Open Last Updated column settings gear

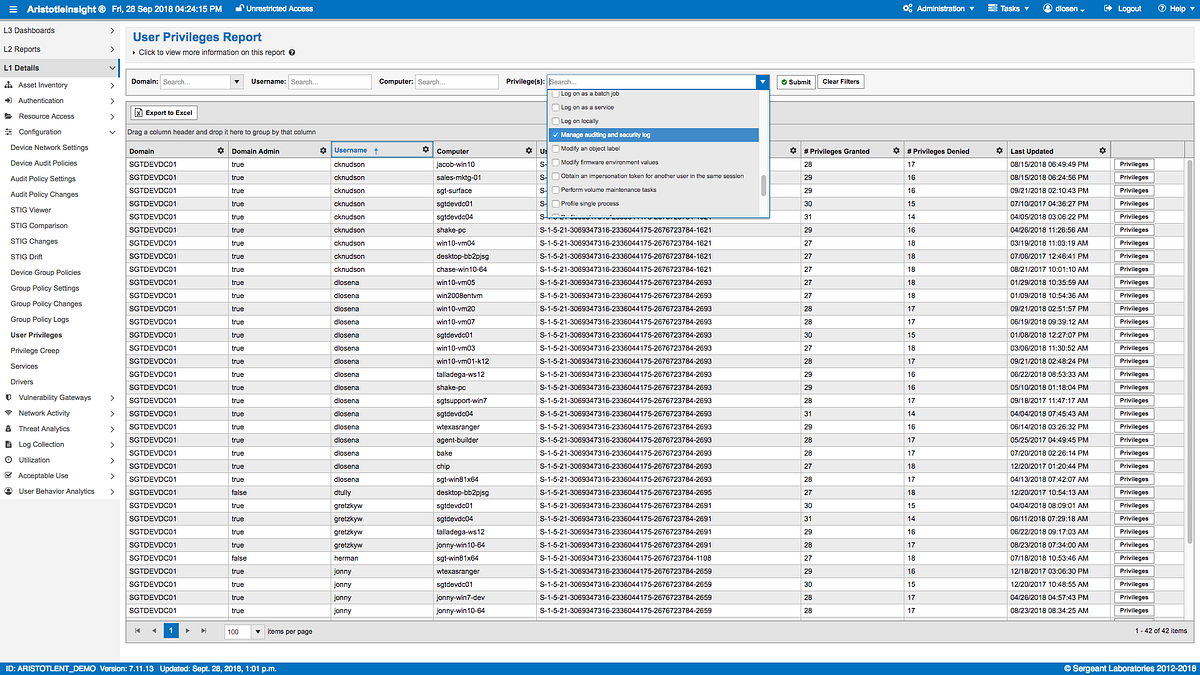[x=1101, y=150]
